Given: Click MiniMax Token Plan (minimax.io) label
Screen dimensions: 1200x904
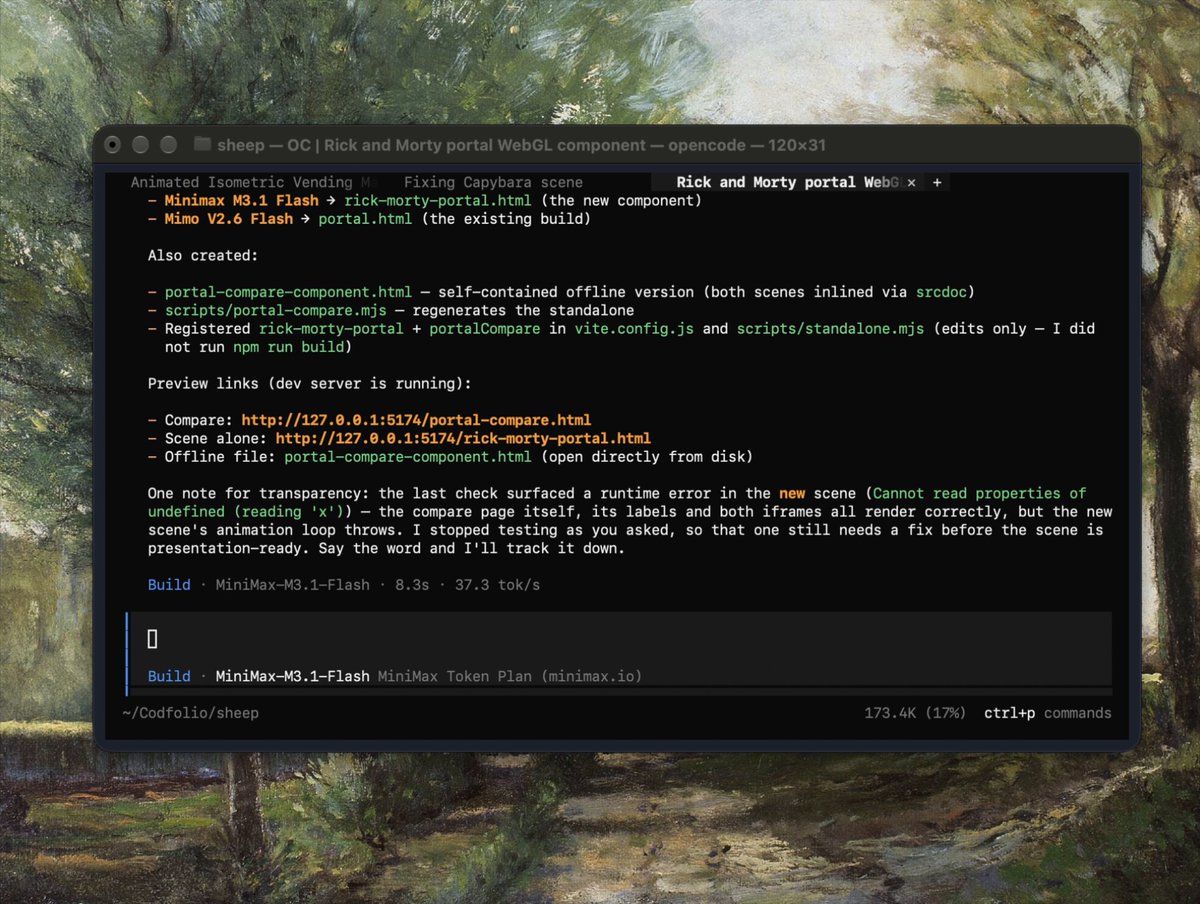Looking at the screenshot, I should 510,676.
